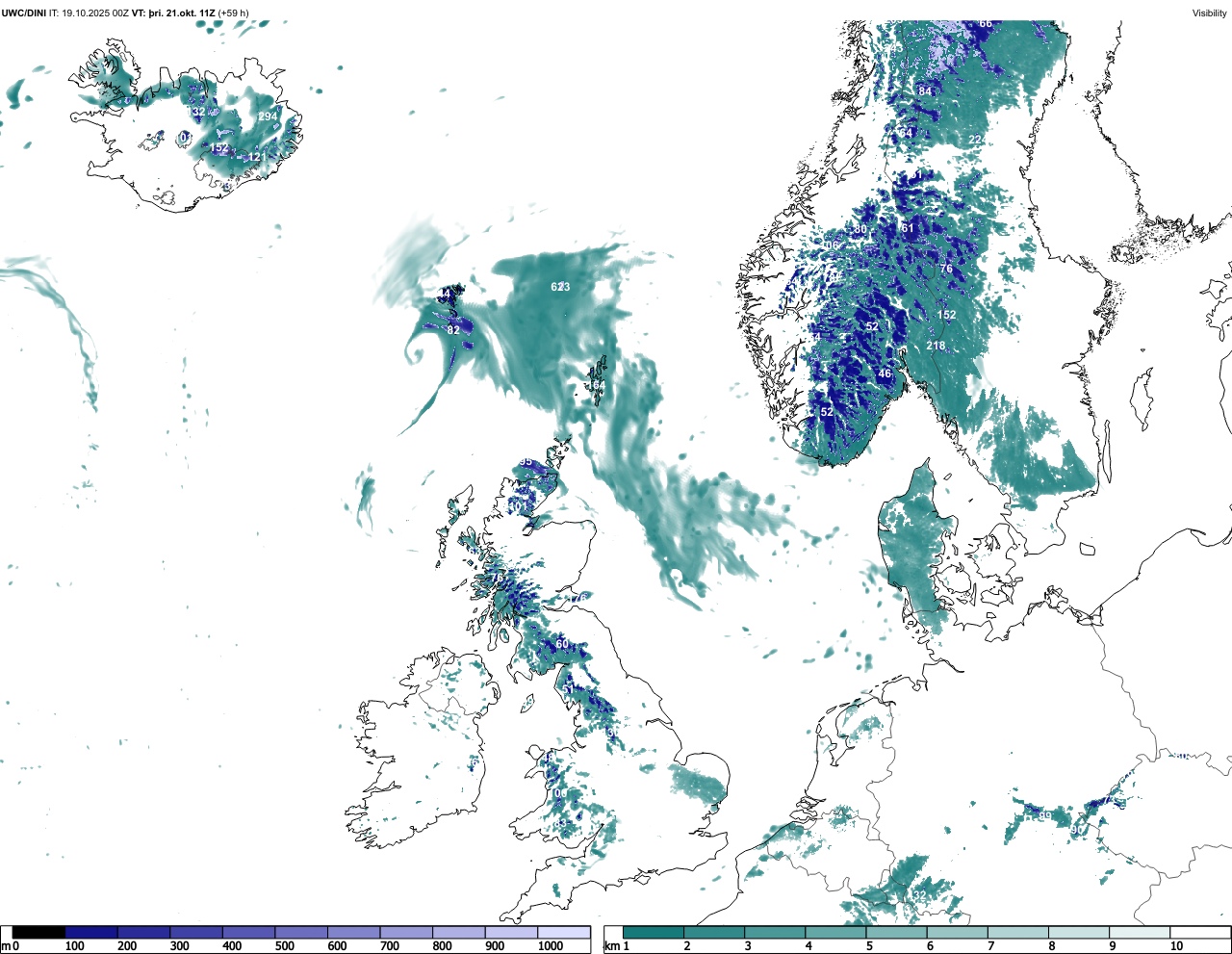Click the dark teal 1–2 km legend swatch

click(x=654, y=932)
